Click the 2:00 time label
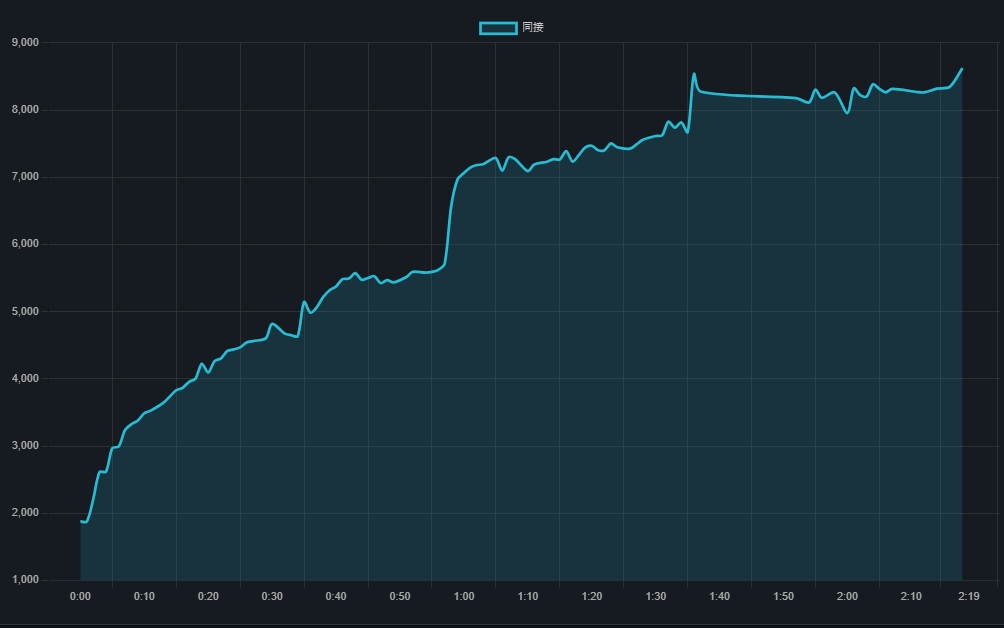Image resolution: width=1004 pixels, height=628 pixels. pos(847,597)
